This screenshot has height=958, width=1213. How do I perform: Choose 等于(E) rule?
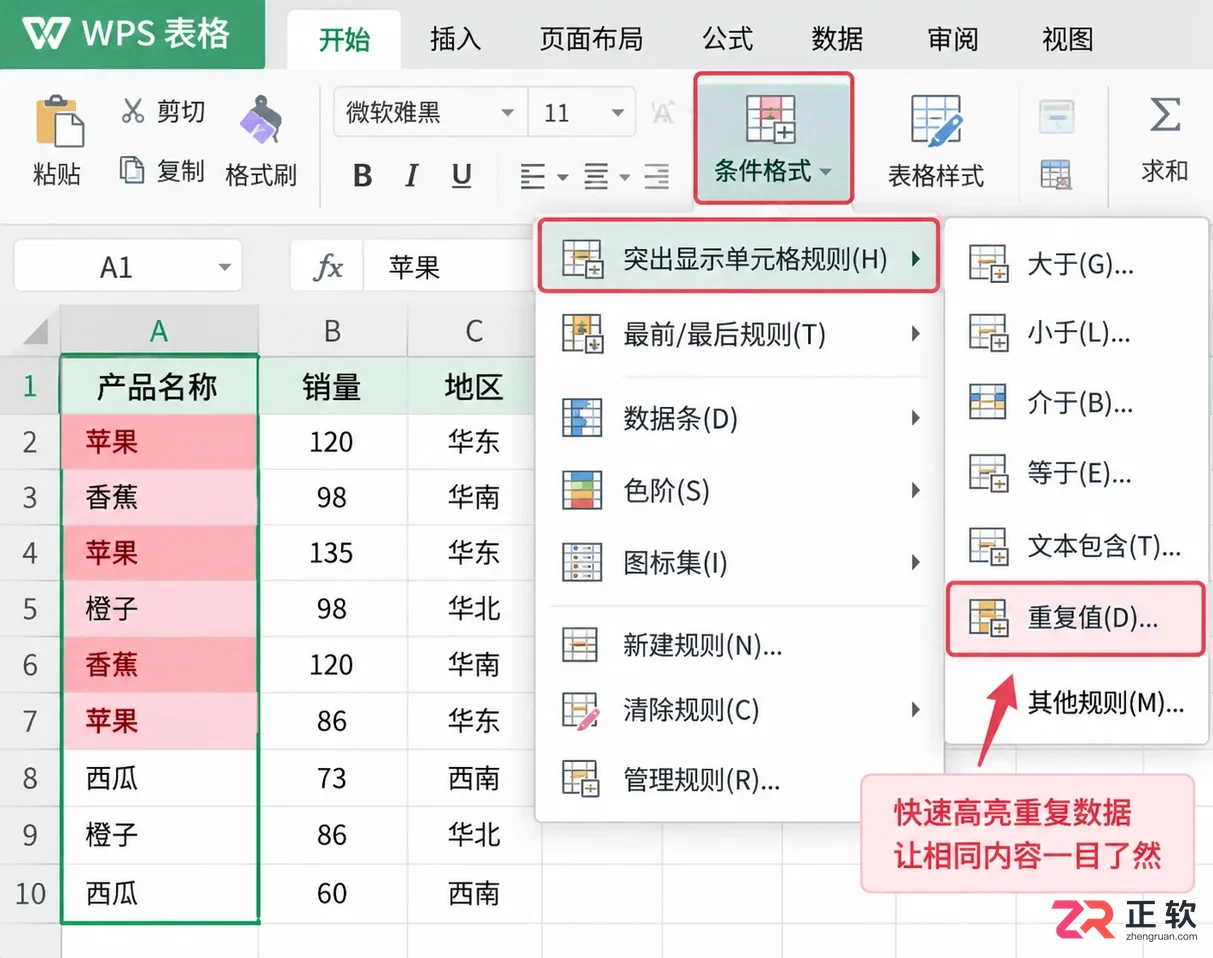[x=1074, y=473]
